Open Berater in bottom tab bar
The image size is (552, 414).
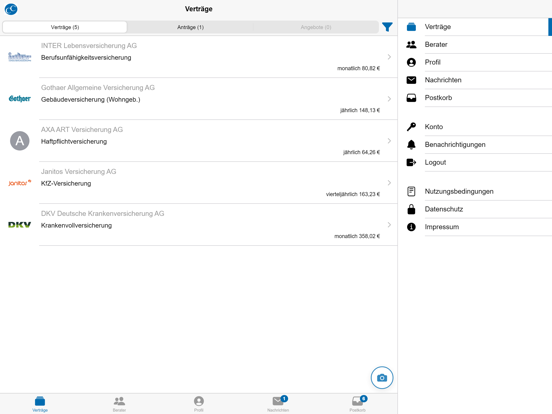click(x=119, y=404)
